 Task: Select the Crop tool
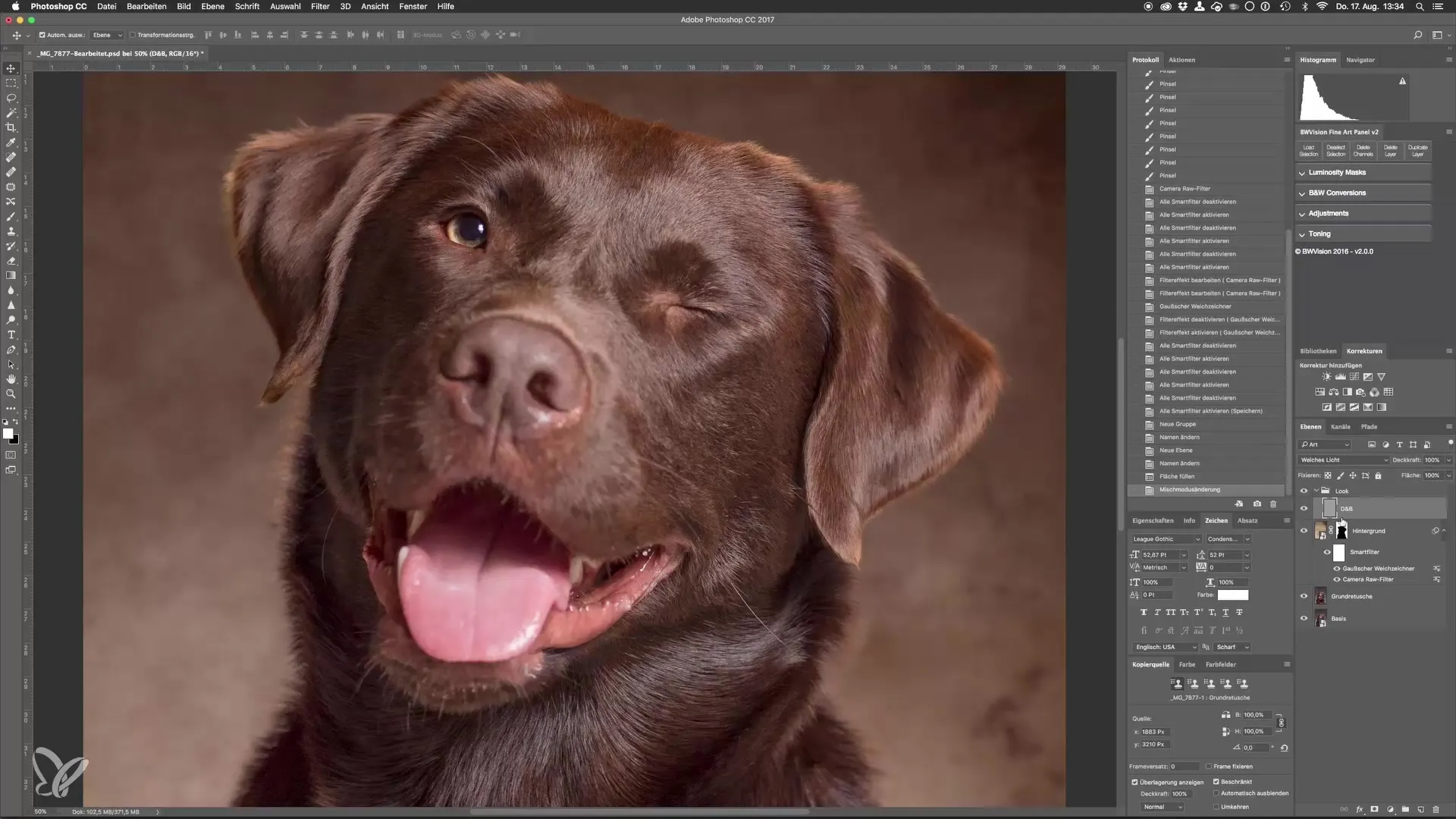(x=11, y=127)
